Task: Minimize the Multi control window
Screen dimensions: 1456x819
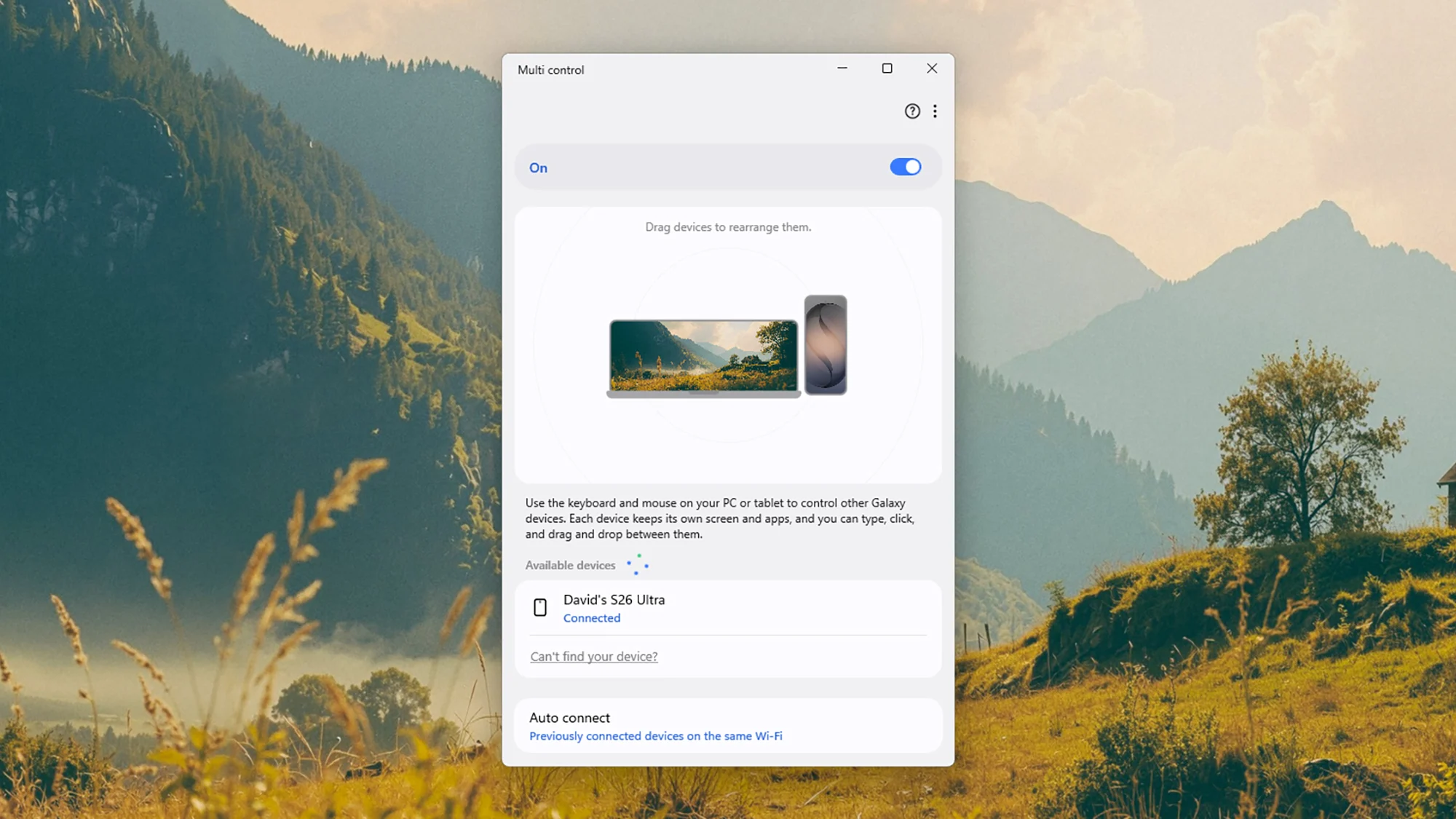Action: (x=842, y=68)
